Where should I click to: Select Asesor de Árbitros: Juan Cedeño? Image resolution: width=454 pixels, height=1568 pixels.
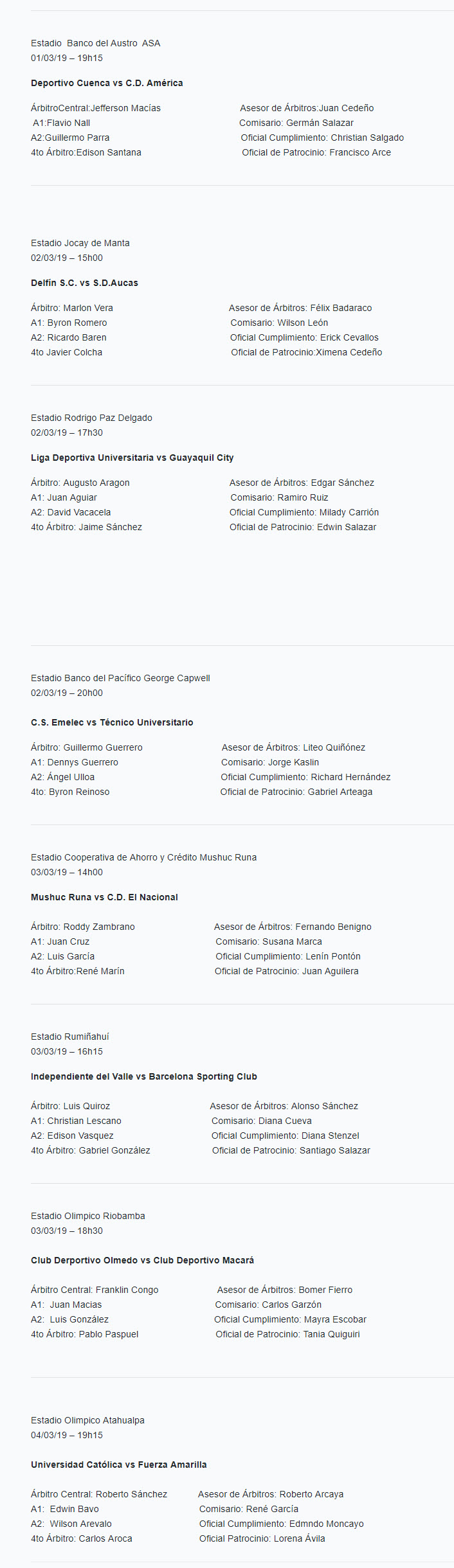tap(307, 108)
